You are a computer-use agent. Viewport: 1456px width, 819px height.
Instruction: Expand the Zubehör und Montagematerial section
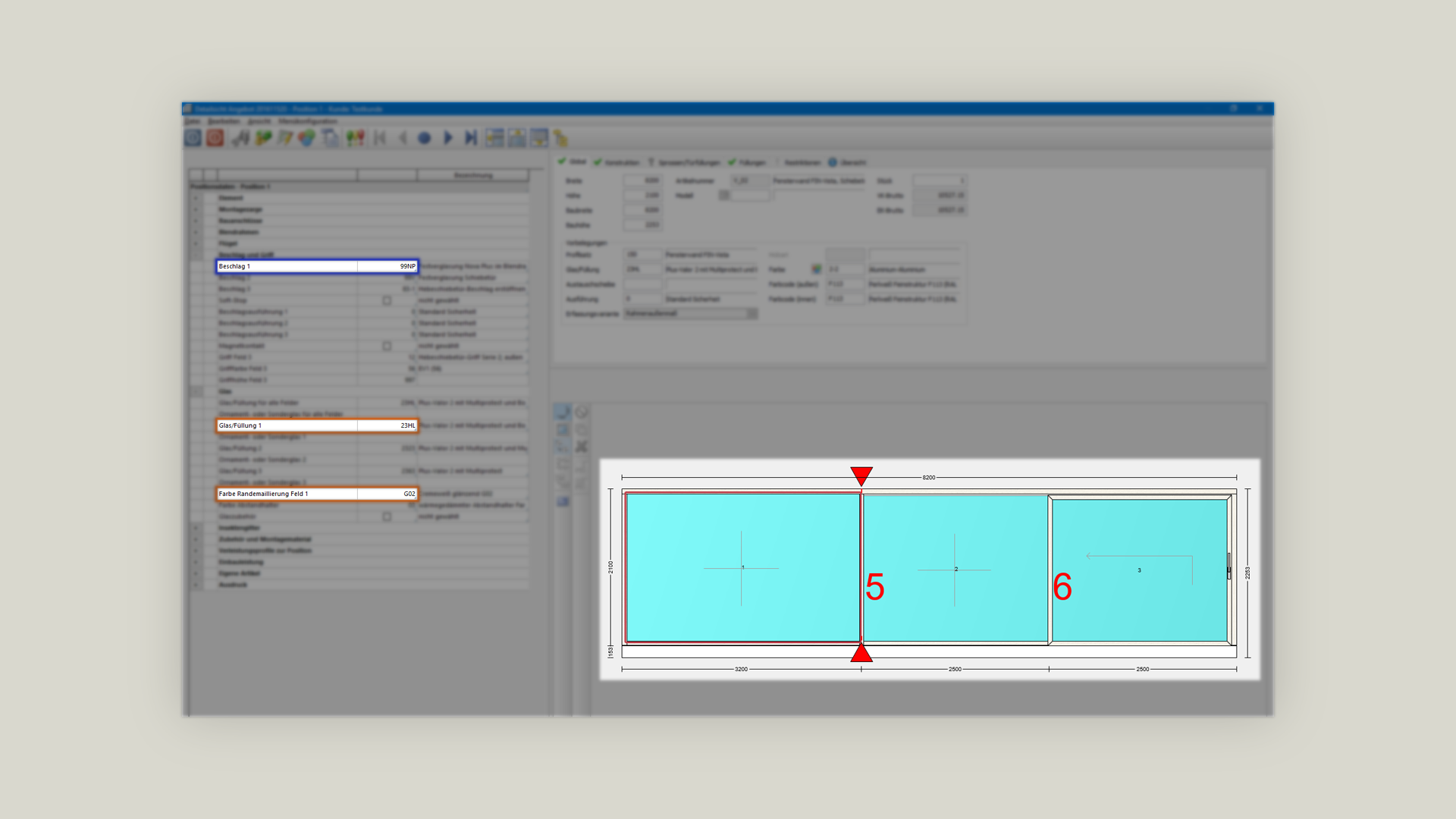(x=196, y=539)
